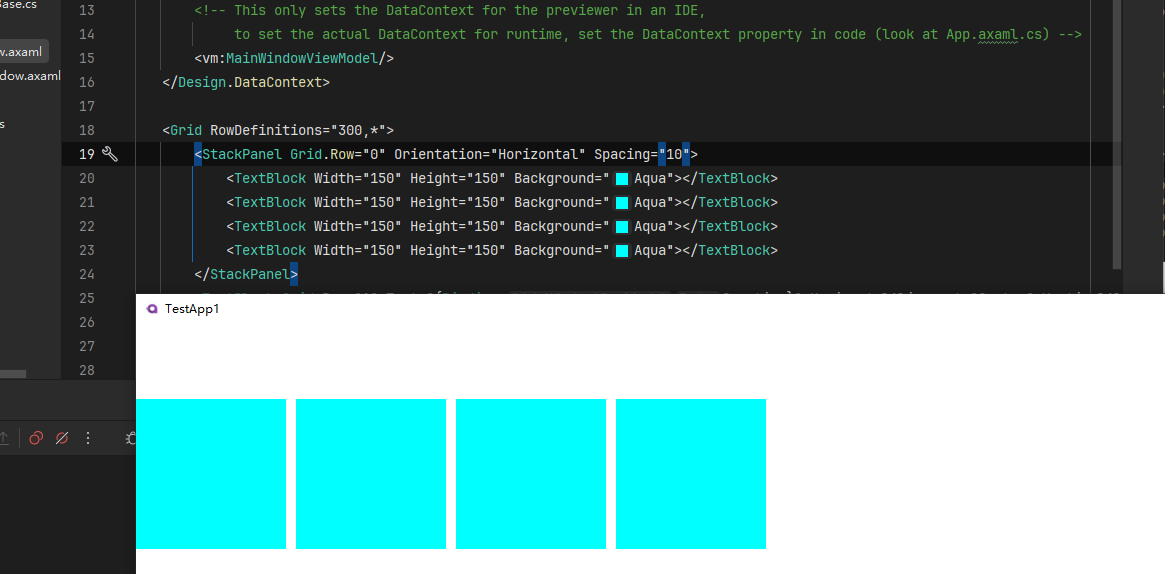The height and width of the screenshot is (574, 1165).
Task: Click Aqua color swatch on line 23
Action: tap(621, 251)
